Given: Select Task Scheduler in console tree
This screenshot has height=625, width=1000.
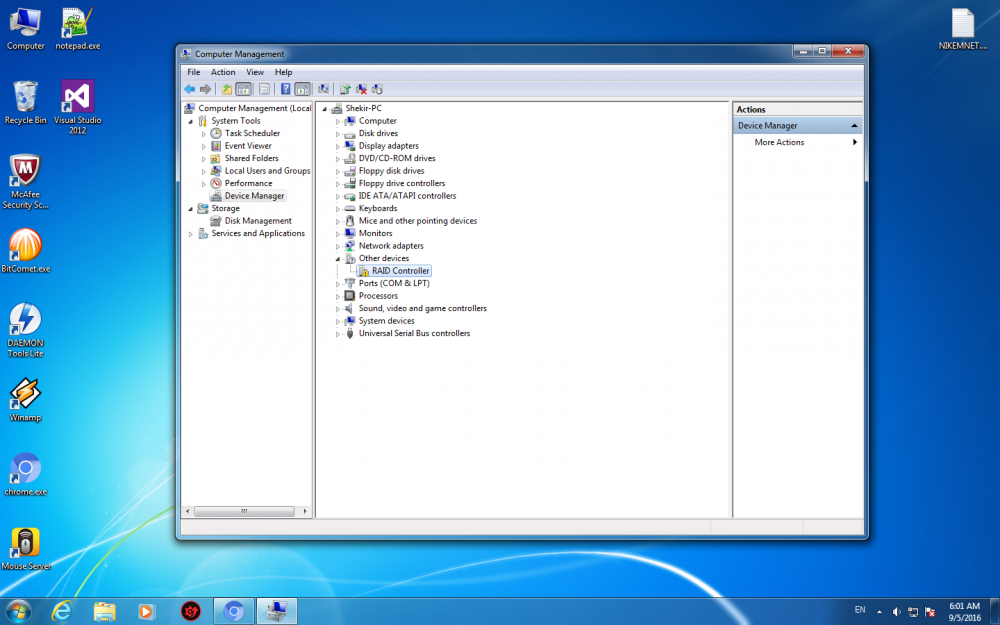Looking at the screenshot, I should click(252, 133).
